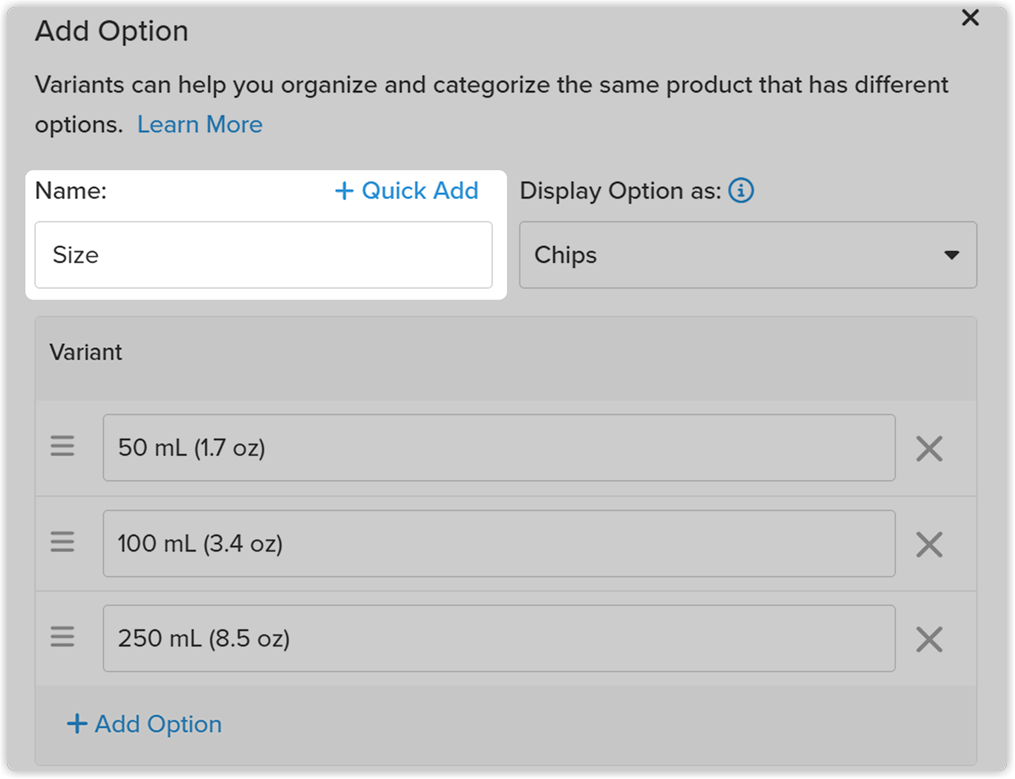This screenshot has width=1015, height=779.
Task: Click Add Option below the variants
Action: tap(144, 724)
